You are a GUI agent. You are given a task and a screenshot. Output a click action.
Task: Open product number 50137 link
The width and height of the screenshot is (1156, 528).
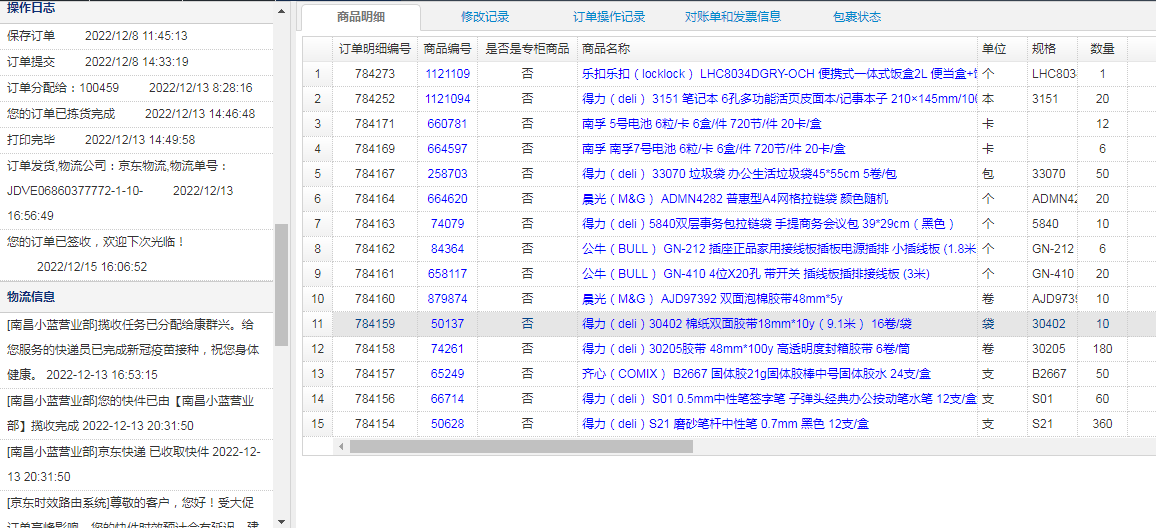pyautogui.click(x=448, y=323)
